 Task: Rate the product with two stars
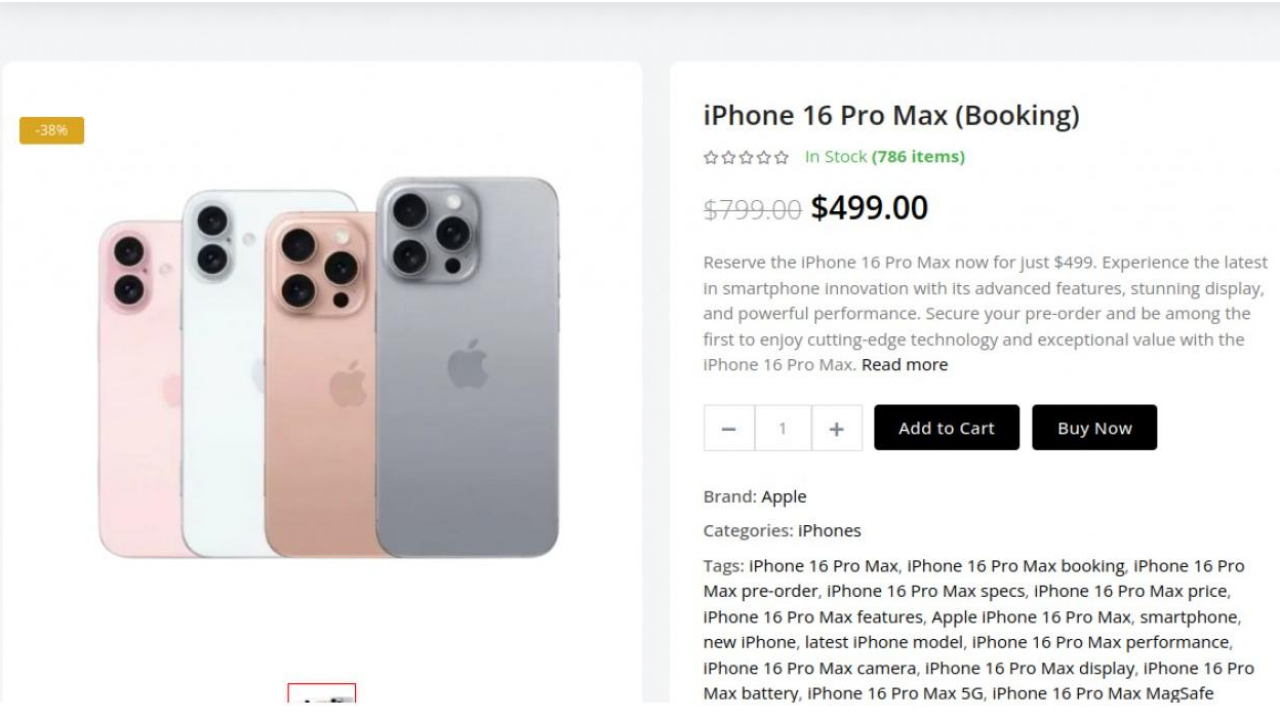click(728, 157)
